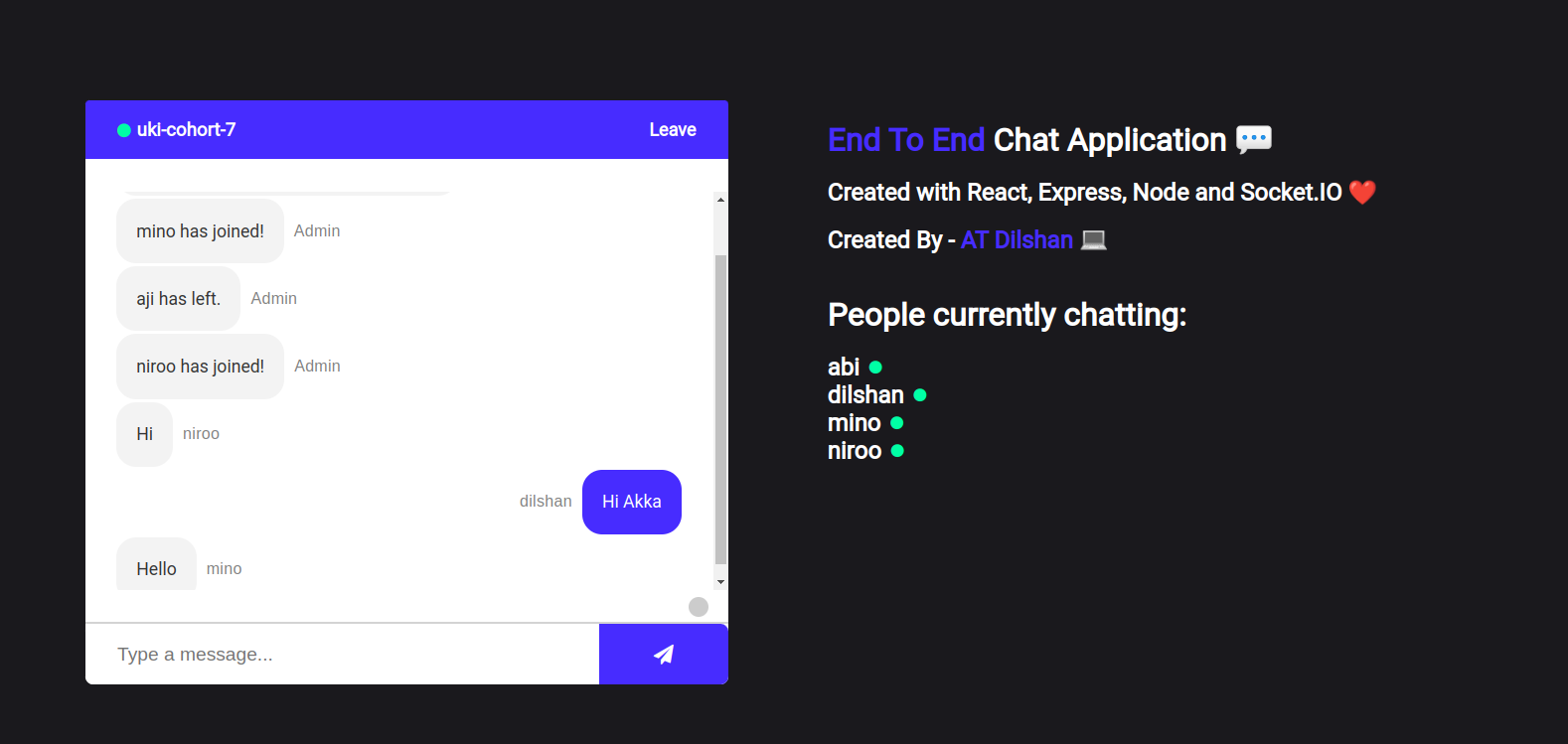The width and height of the screenshot is (1568, 744).
Task: Click the 'aji has left.' message bubble
Action: pyautogui.click(x=179, y=299)
